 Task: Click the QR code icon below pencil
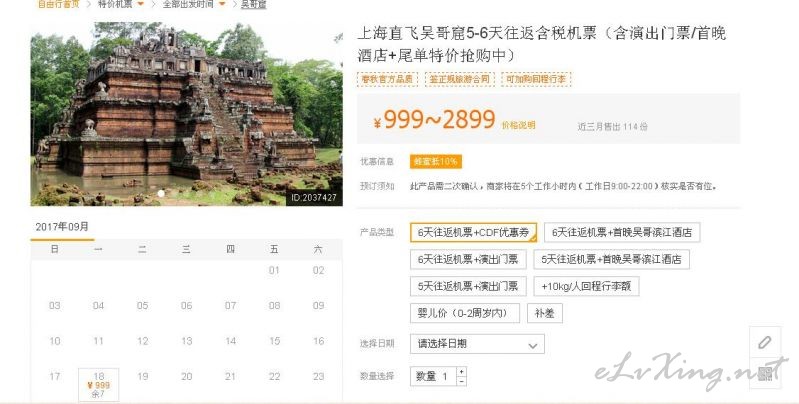(x=765, y=374)
